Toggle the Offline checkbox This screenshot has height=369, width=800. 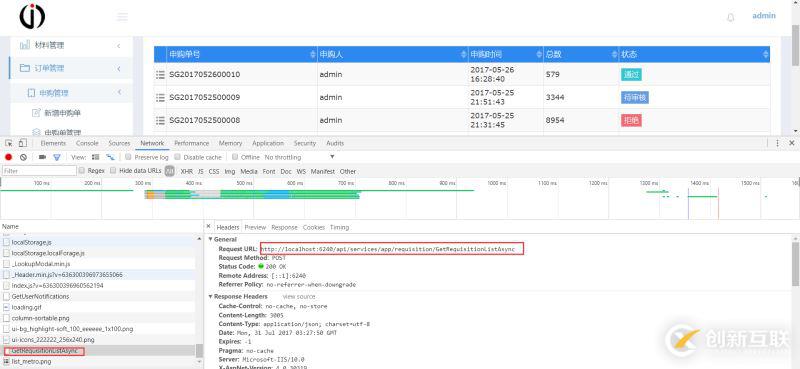[235, 157]
